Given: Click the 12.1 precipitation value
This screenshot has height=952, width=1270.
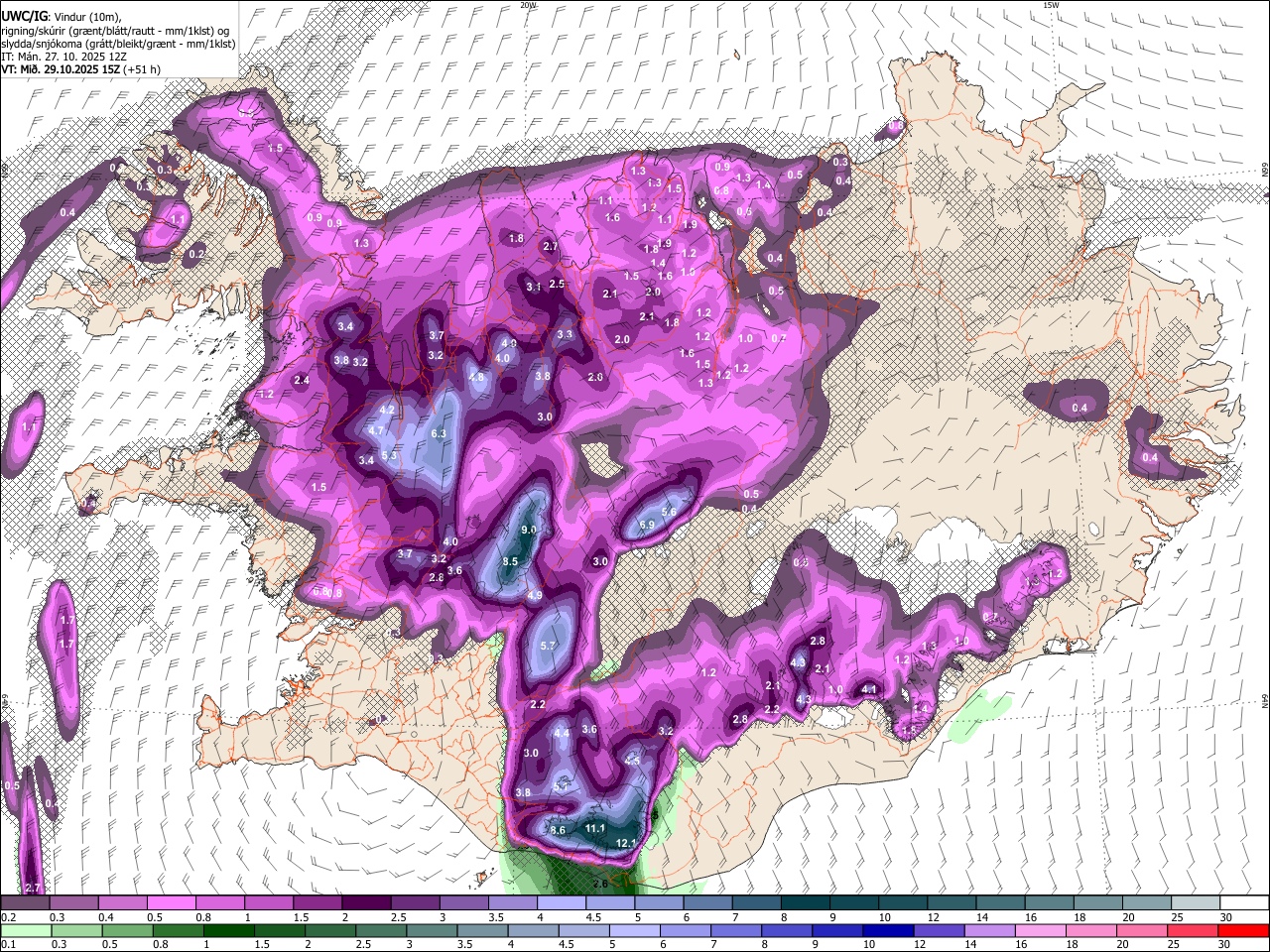Looking at the screenshot, I should click(626, 843).
